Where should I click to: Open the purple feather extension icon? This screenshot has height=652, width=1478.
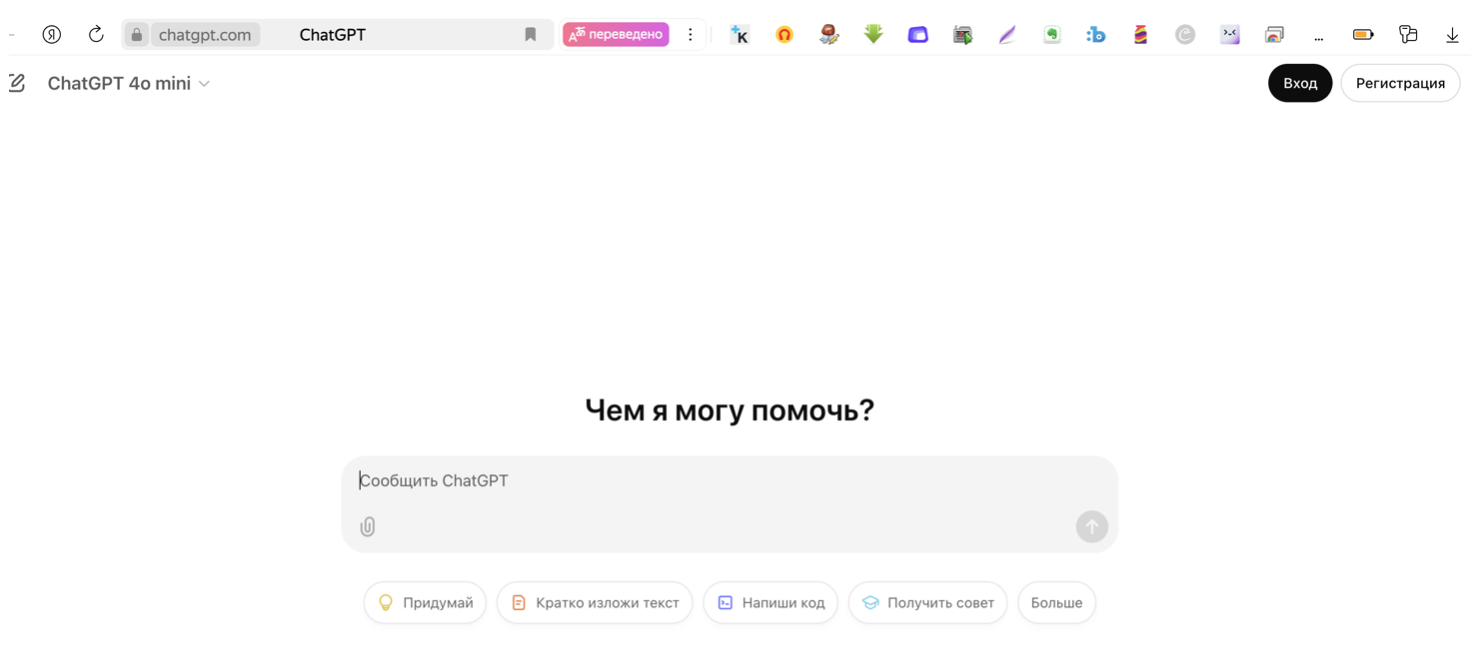pyautogui.click(x=1007, y=35)
